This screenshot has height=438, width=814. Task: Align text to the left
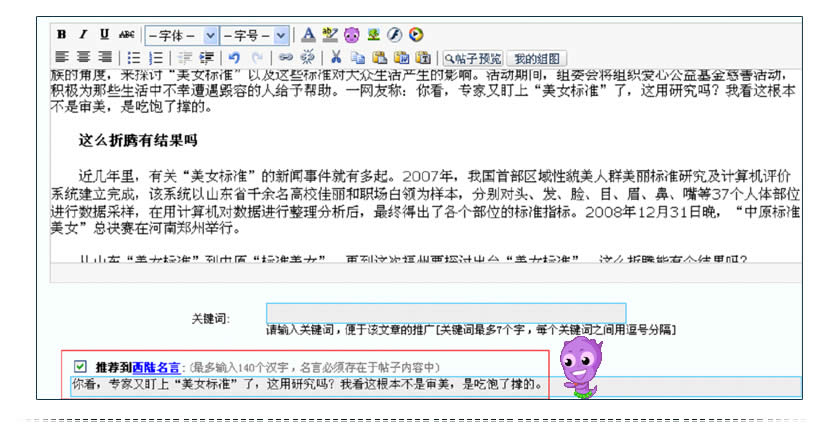(62, 57)
